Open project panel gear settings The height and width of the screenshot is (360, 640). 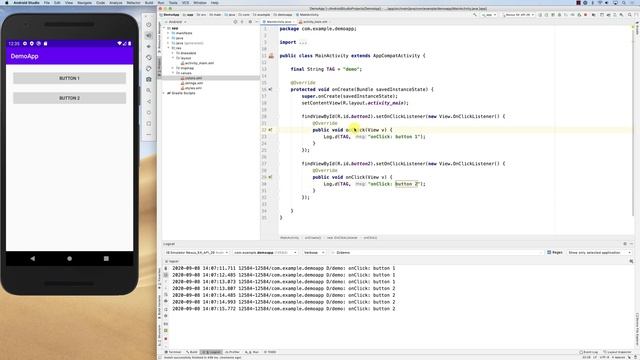250,22
